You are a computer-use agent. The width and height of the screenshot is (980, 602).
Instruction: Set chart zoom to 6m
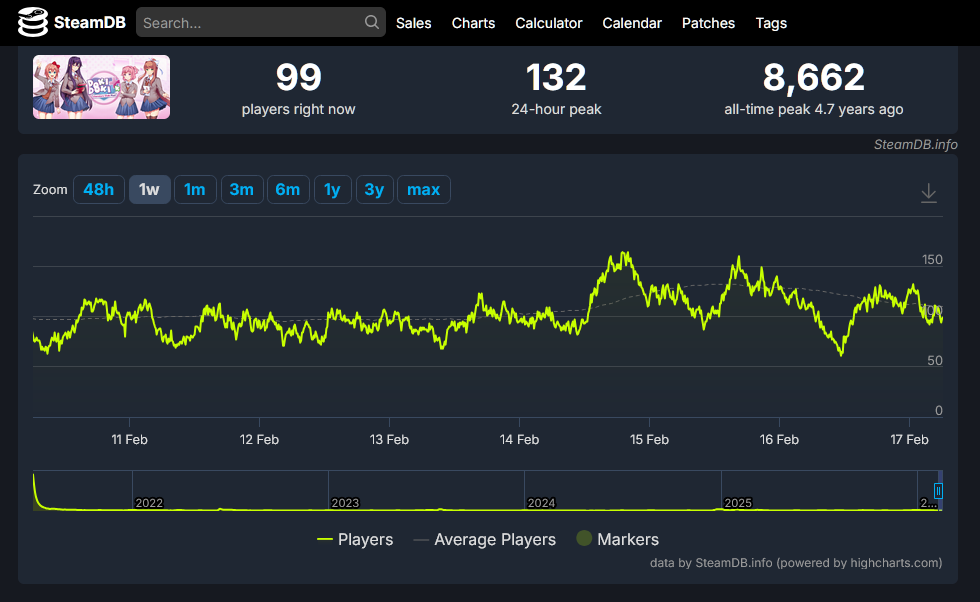pos(288,189)
